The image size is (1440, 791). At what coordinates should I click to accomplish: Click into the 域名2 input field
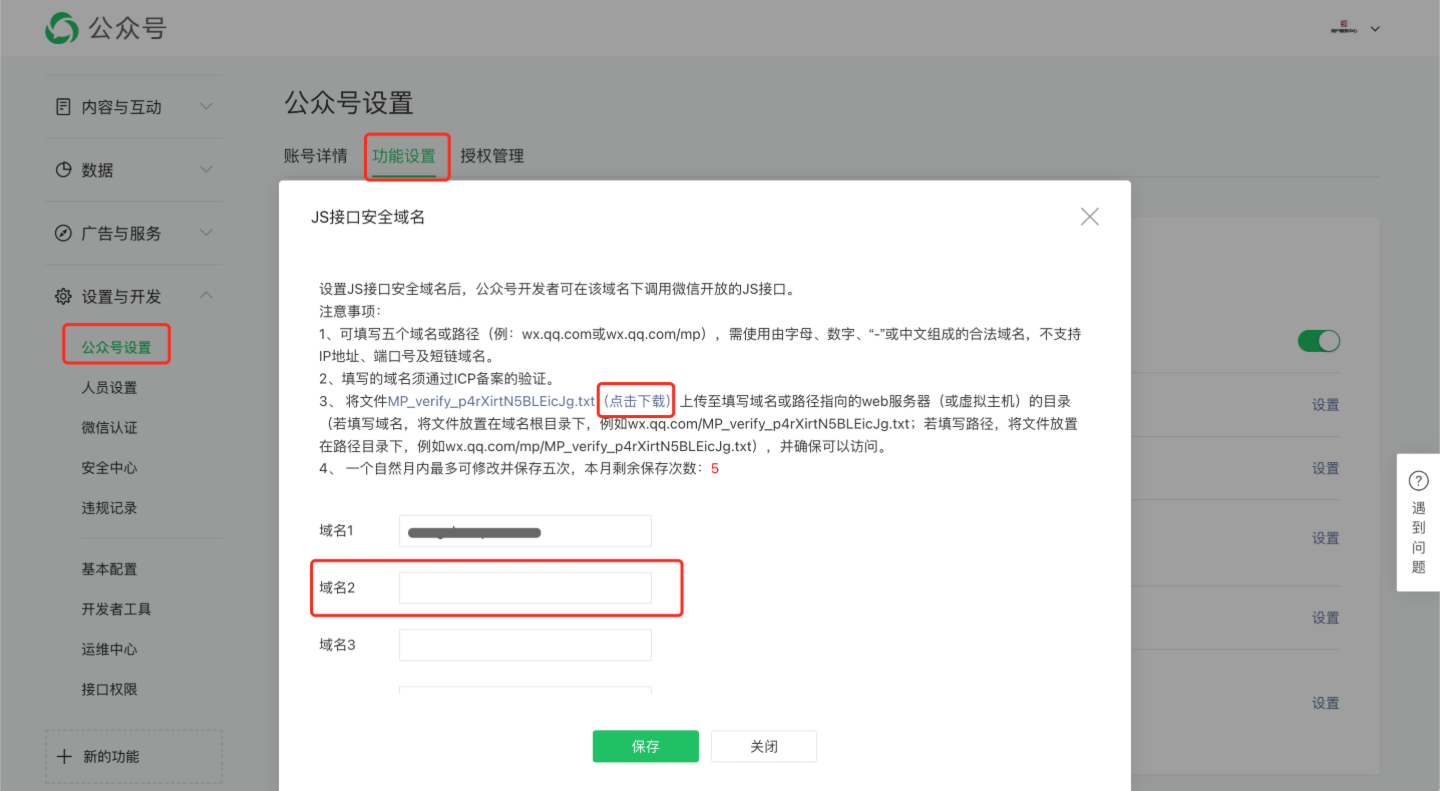(x=525, y=588)
